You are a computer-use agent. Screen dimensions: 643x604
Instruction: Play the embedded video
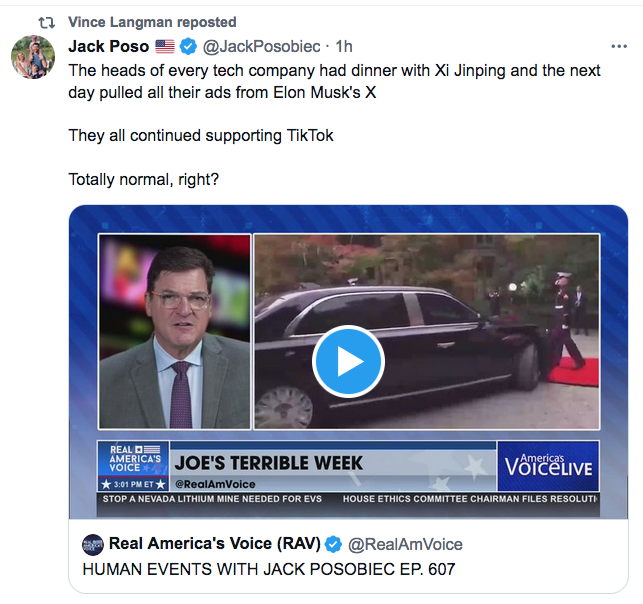pyautogui.click(x=348, y=362)
